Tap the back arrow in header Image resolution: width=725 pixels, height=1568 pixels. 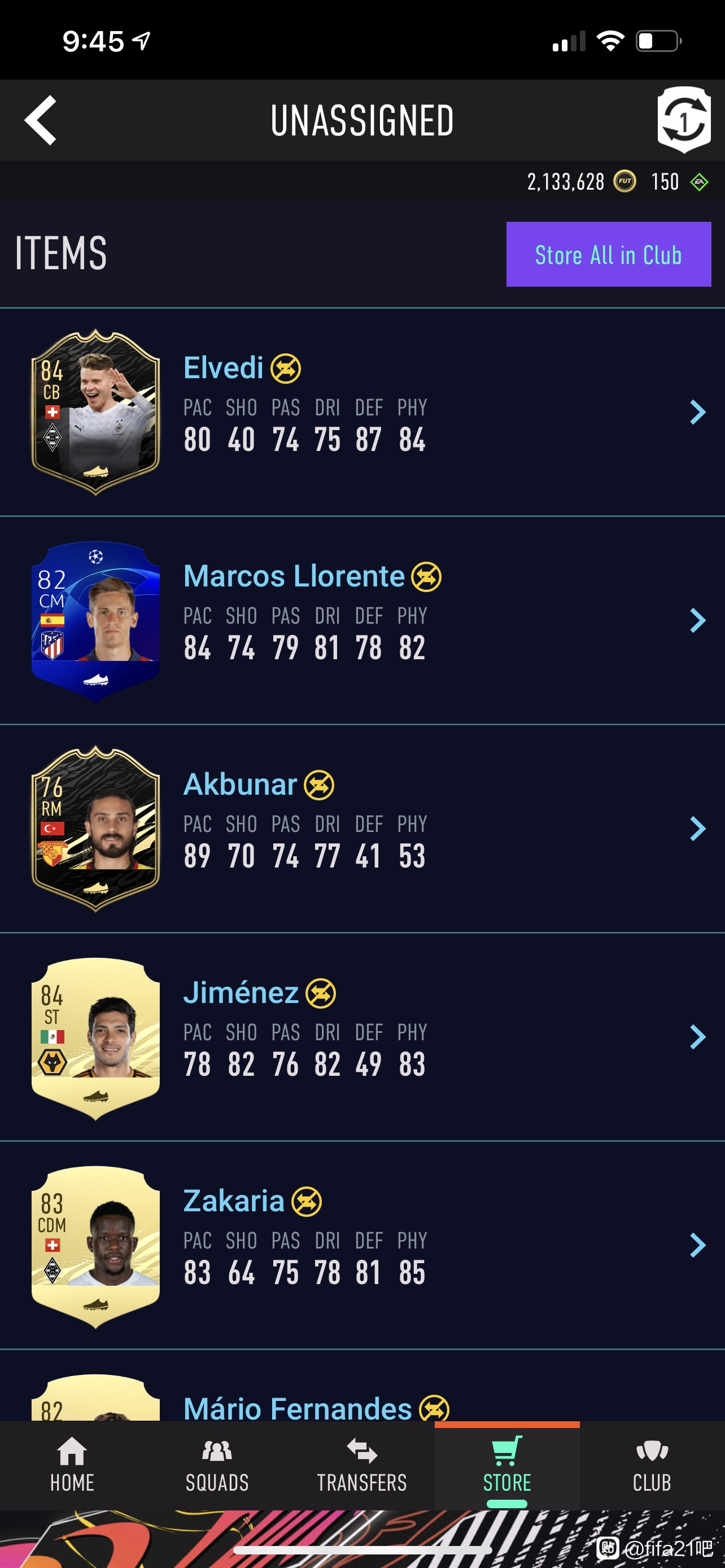(41, 120)
